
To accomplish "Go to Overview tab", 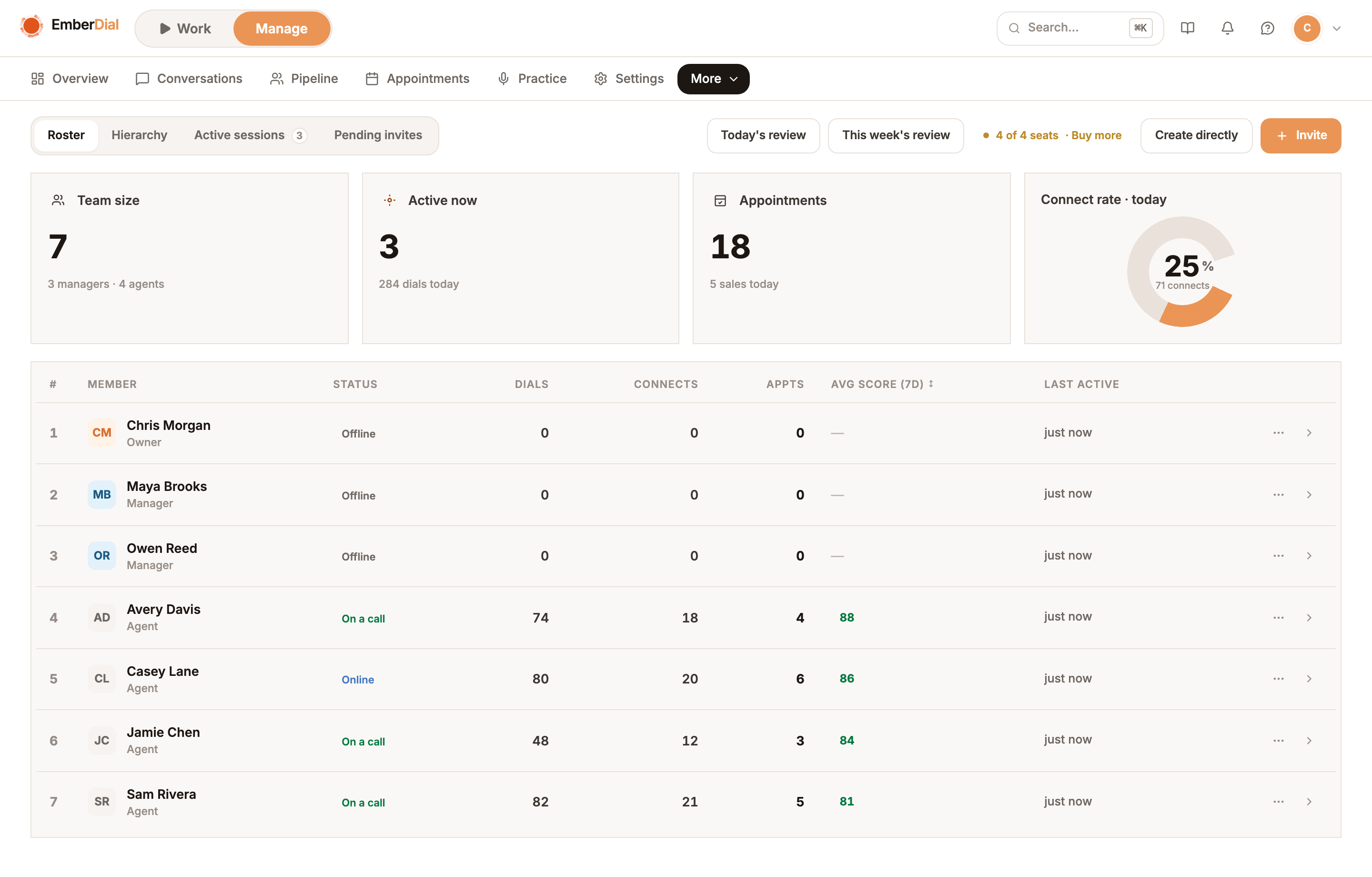I will pos(70,79).
